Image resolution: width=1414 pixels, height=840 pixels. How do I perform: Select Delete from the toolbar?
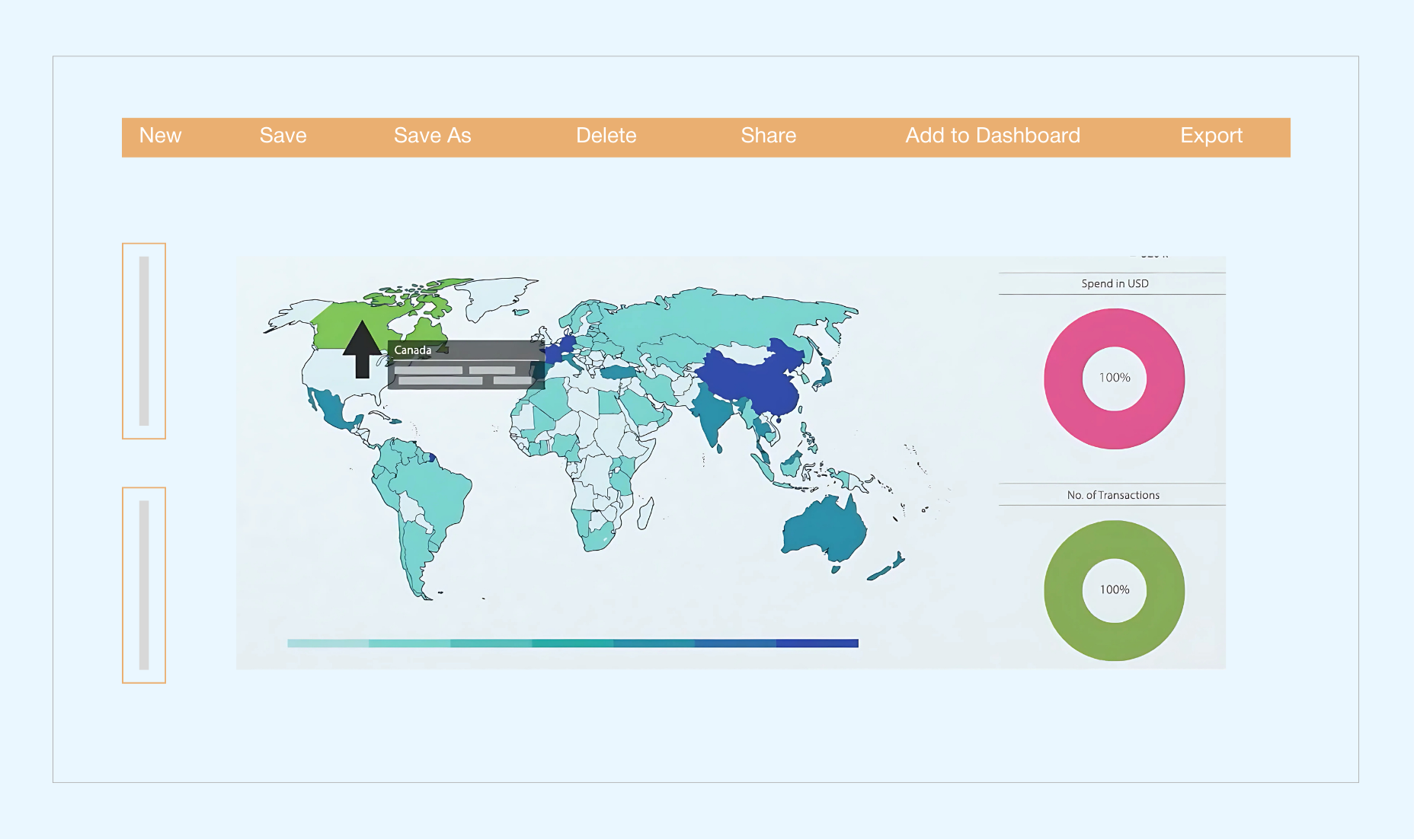click(x=606, y=136)
